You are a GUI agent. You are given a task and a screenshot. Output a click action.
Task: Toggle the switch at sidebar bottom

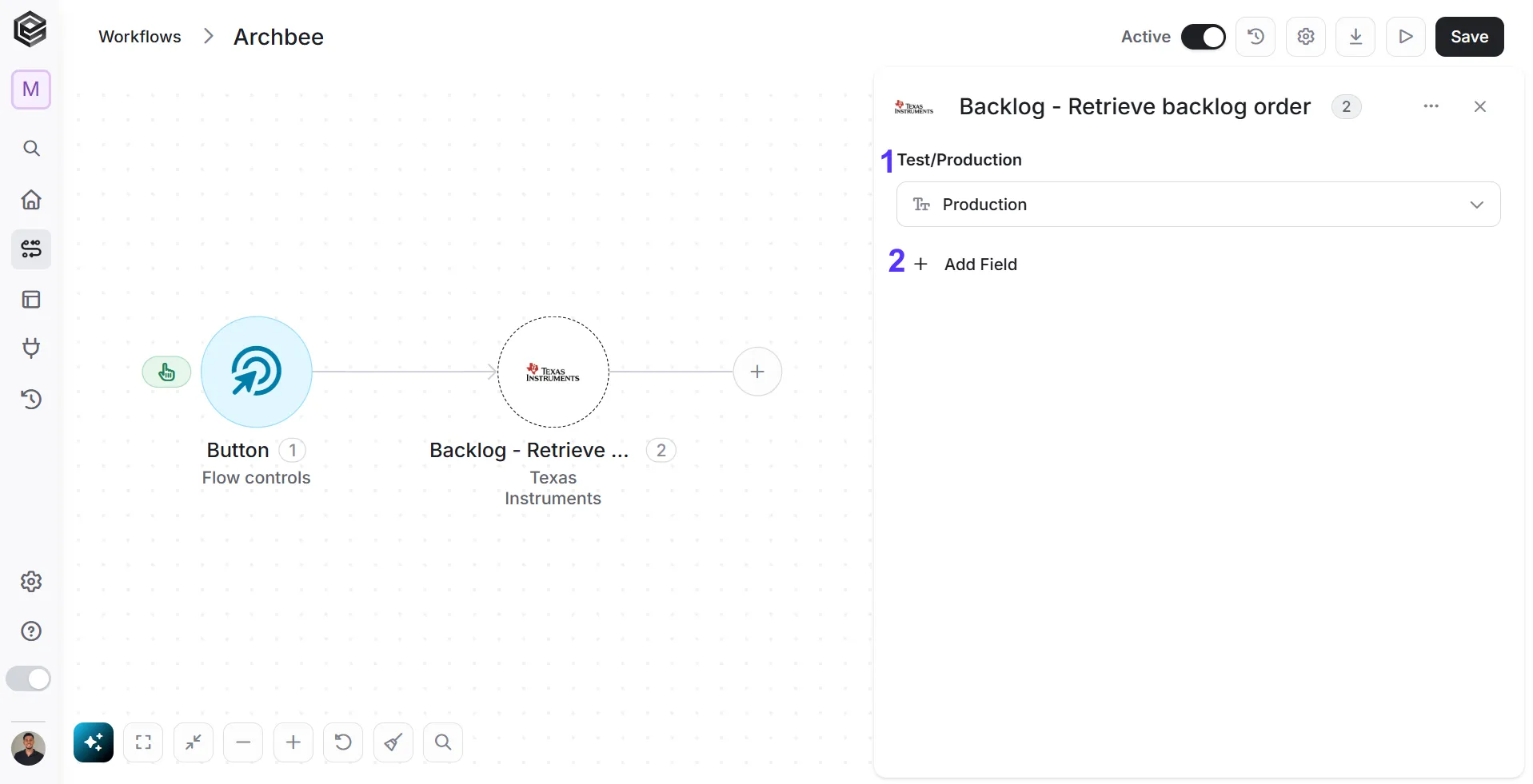point(29,679)
